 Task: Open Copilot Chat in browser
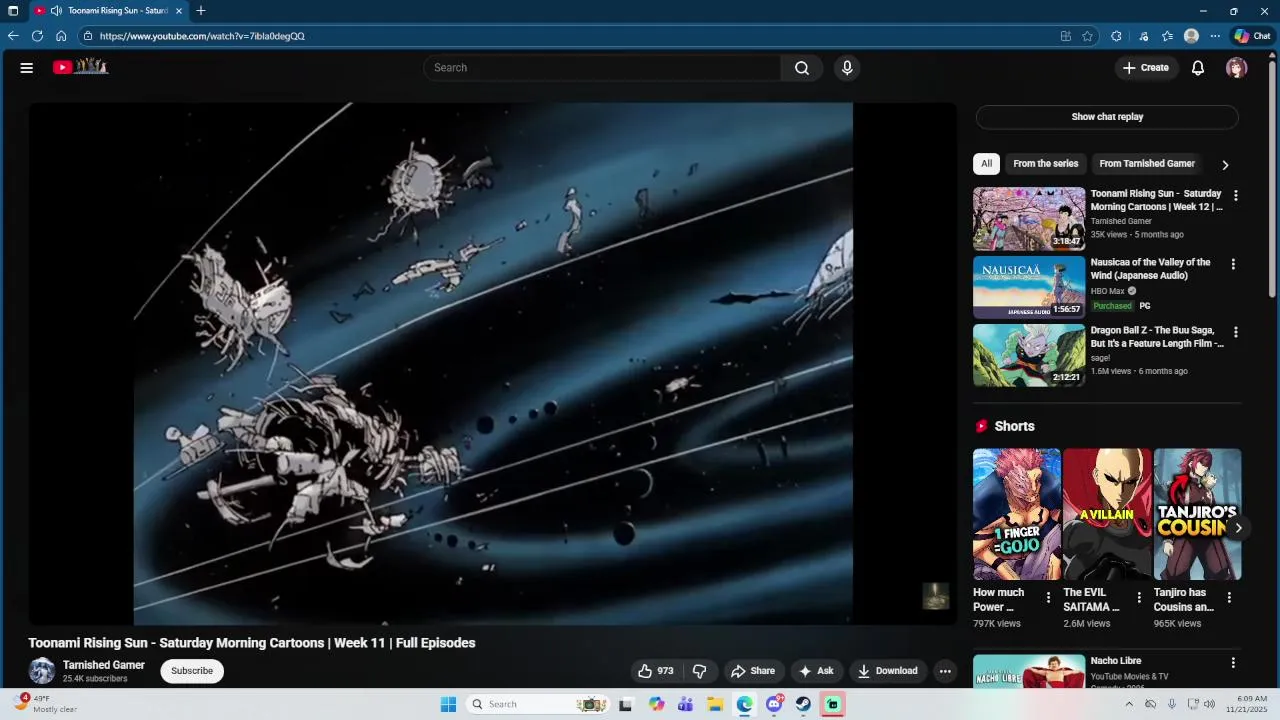click(x=1252, y=36)
